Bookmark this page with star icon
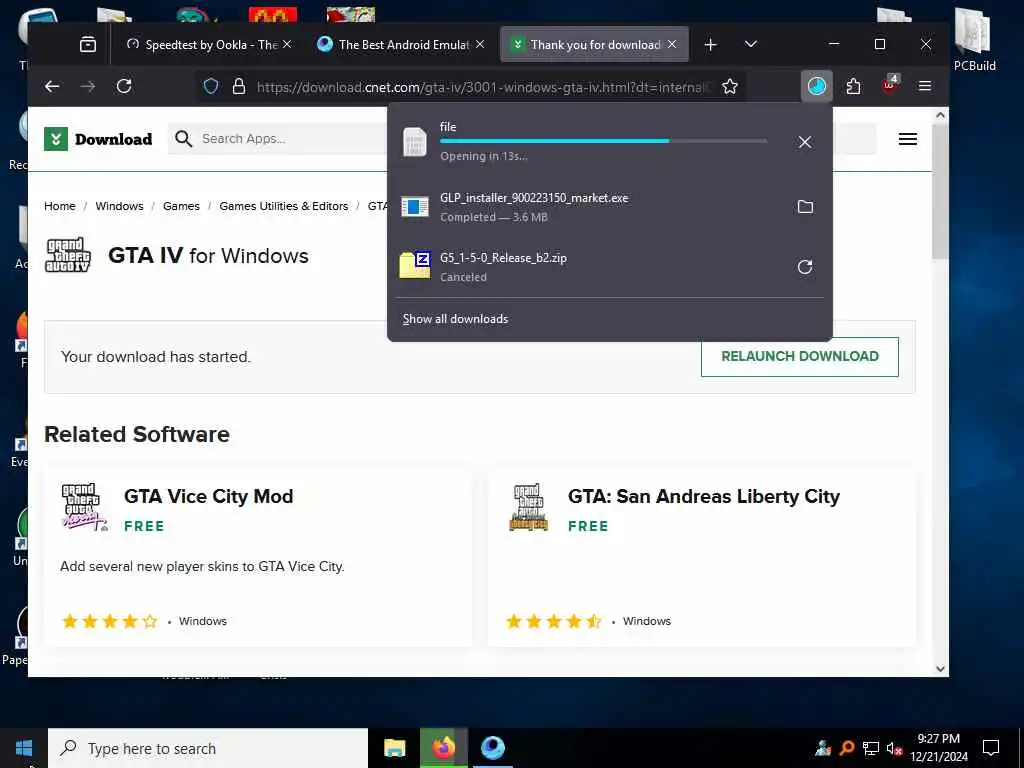 [729, 86]
